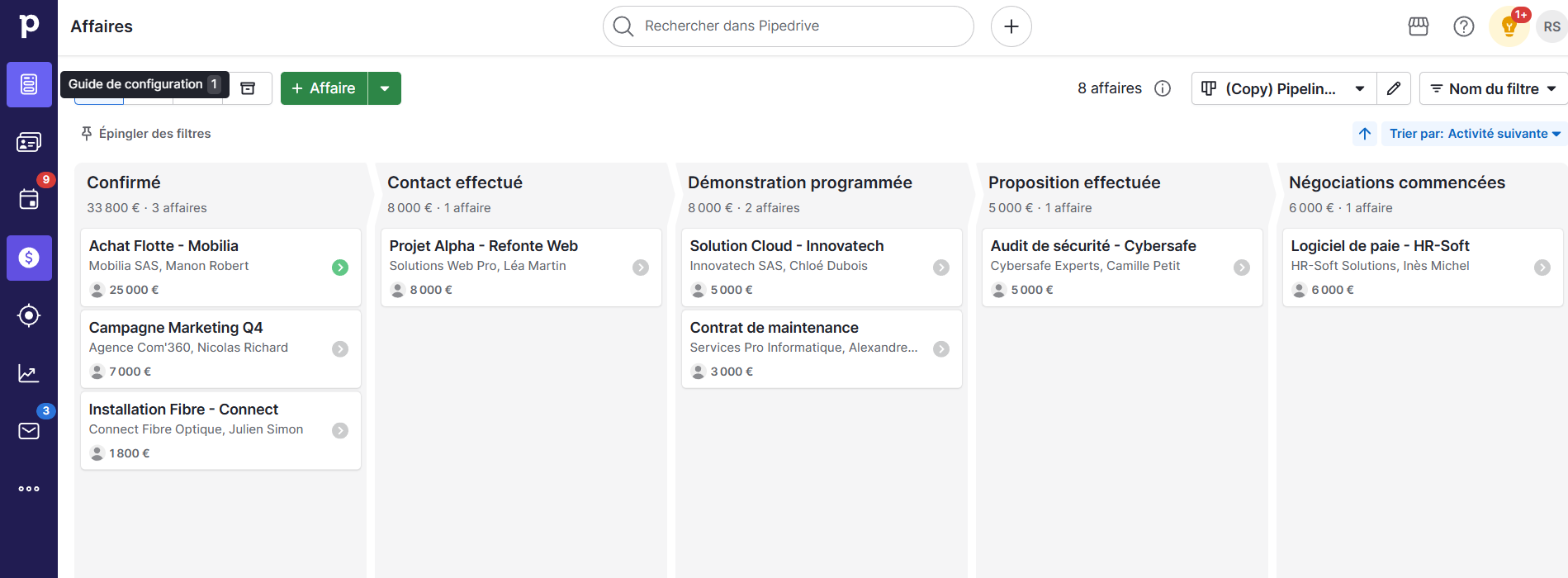This screenshot has width=1568, height=578.
Task: Open the Marketplace store icon
Action: coord(1419,26)
